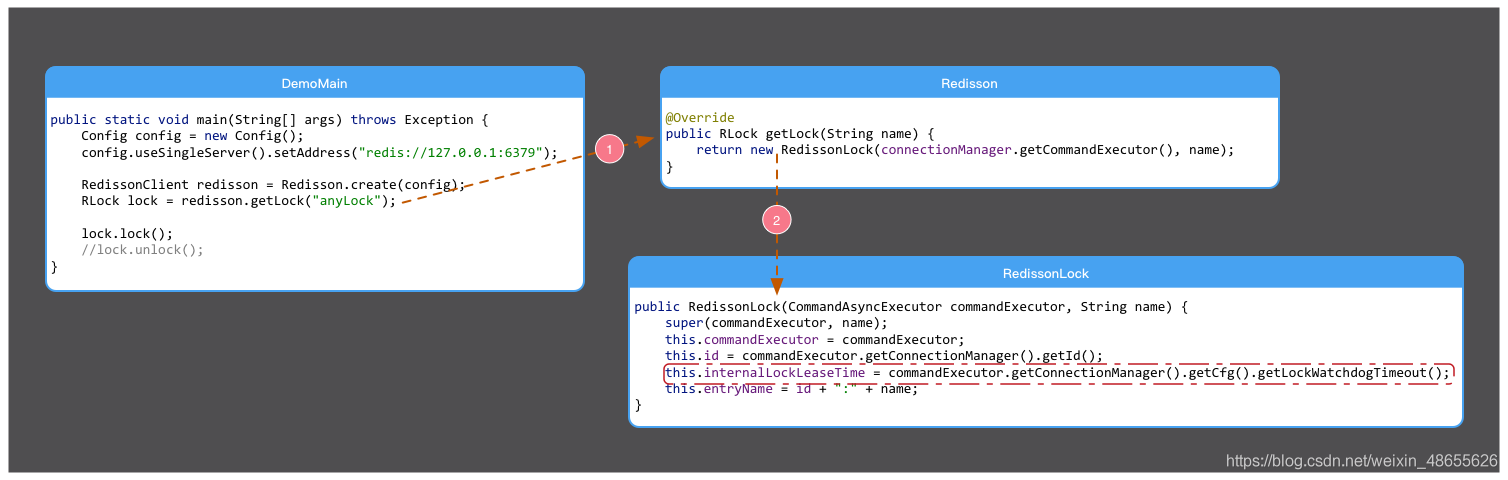Click the commented '//lock.unlock();' line
The height and width of the screenshot is (480, 1508).
click(142, 250)
